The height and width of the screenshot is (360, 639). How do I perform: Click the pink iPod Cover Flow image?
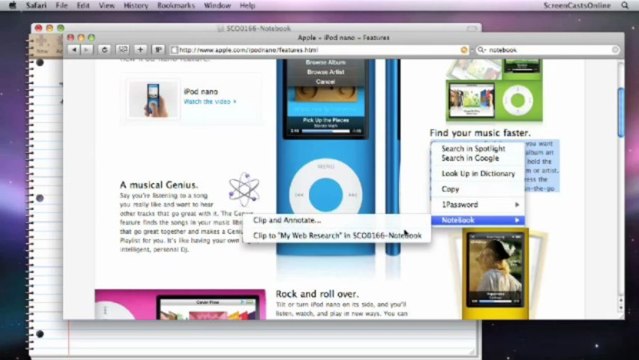point(180,305)
